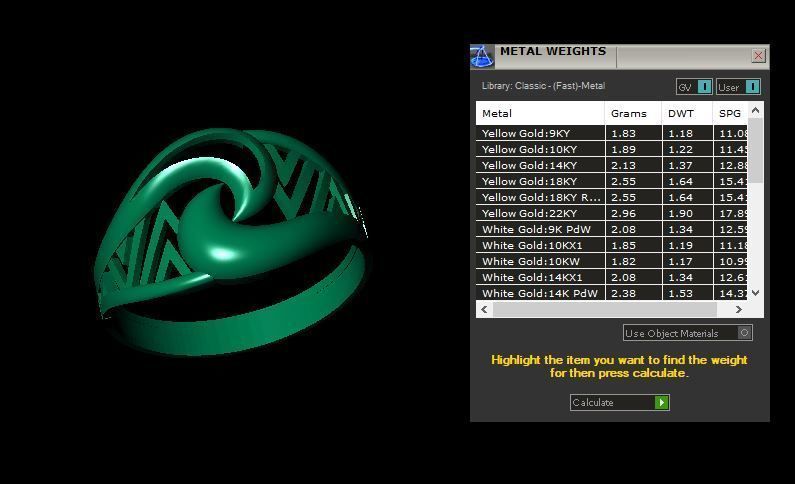Screen dimensions: 795x484
Task: Click the 2.13 grams cell
Action: [633, 165]
